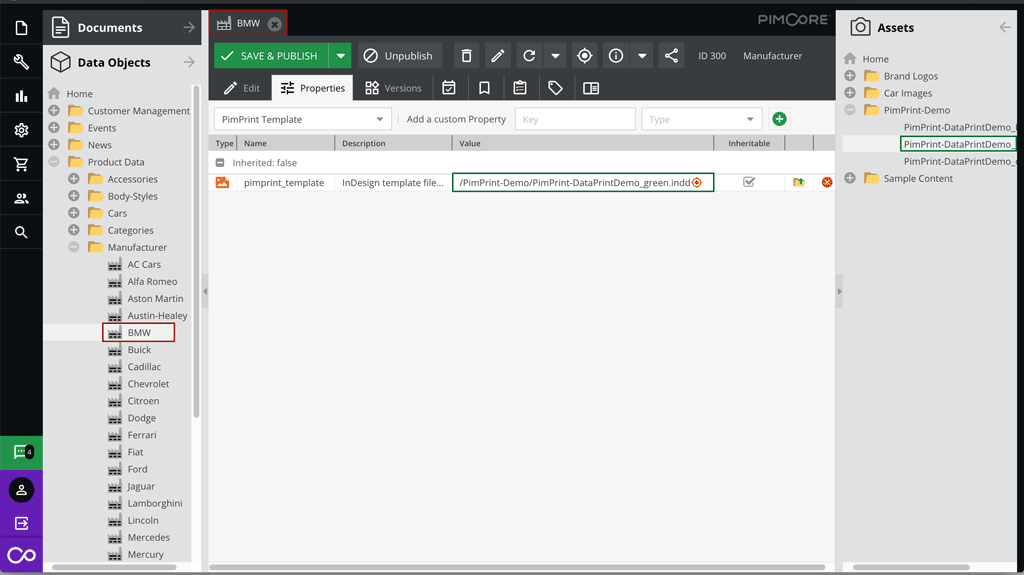
Task: Expand the Brand Logos asset folder
Action: 850,76
